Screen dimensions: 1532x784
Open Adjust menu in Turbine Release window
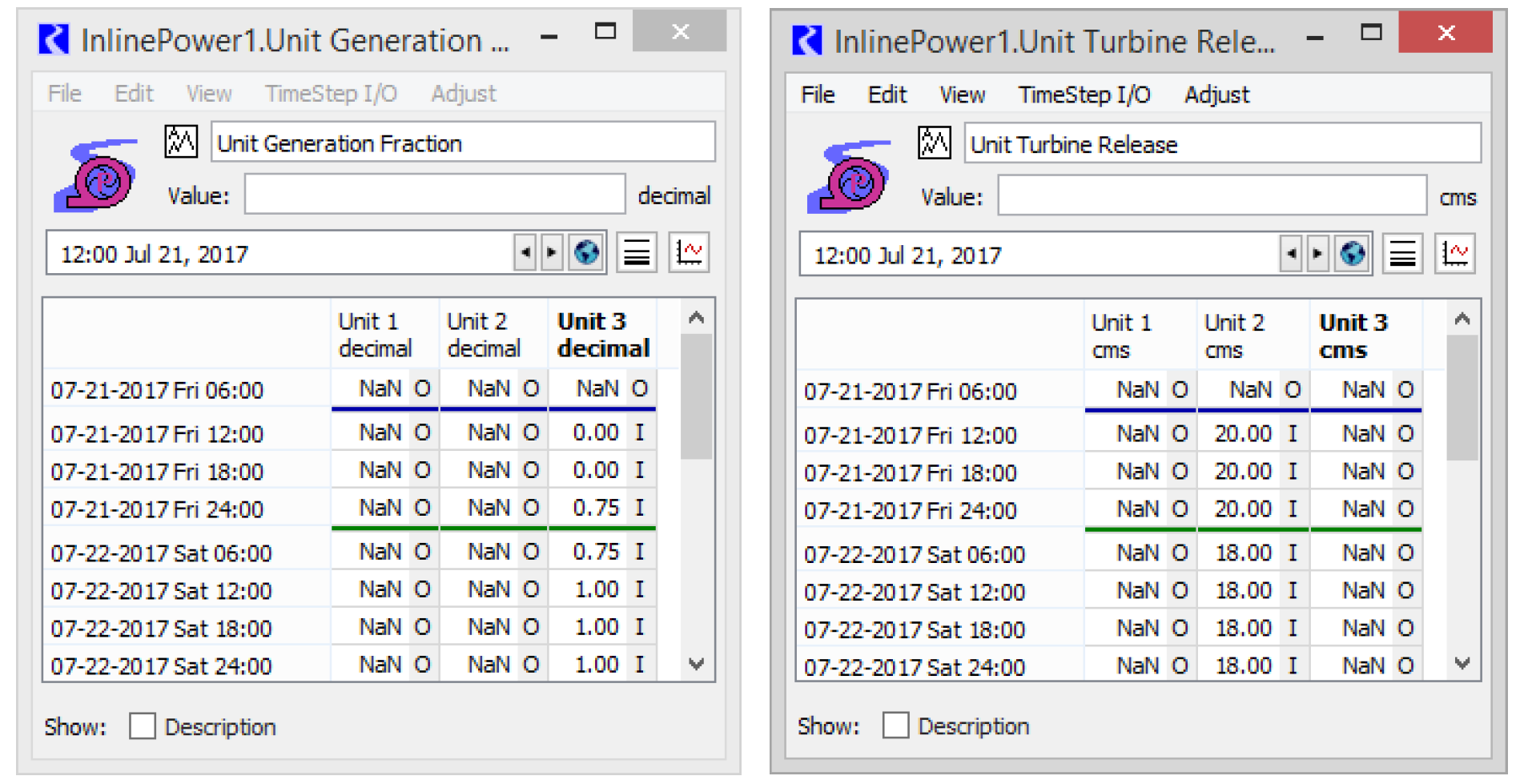(x=1216, y=95)
